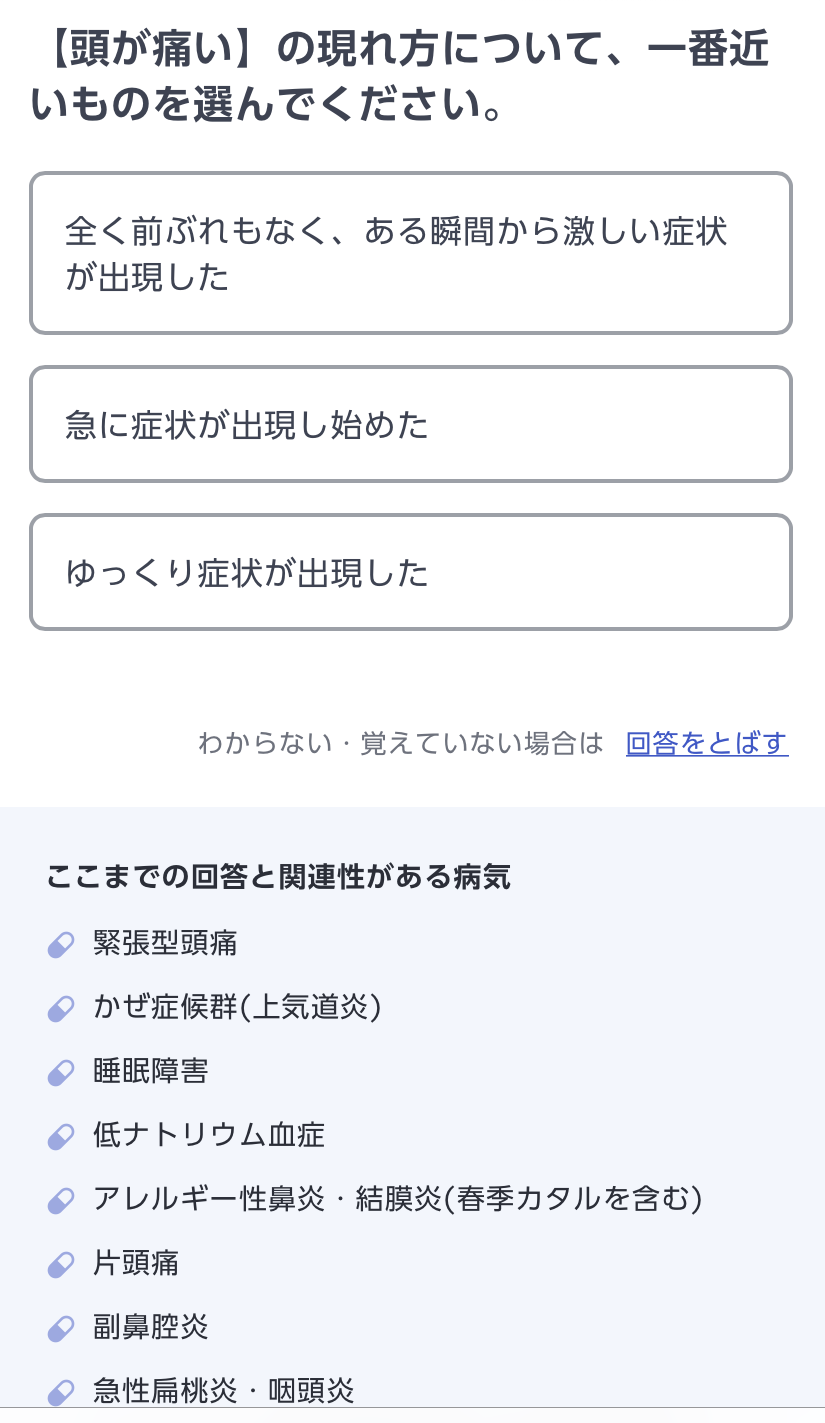Image resolution: width=825 pixels, height=1423 pixels.
Task: Open 急性扁桃炎・咽頭炎 disease entry
Action: click(x=223, y=1390)
